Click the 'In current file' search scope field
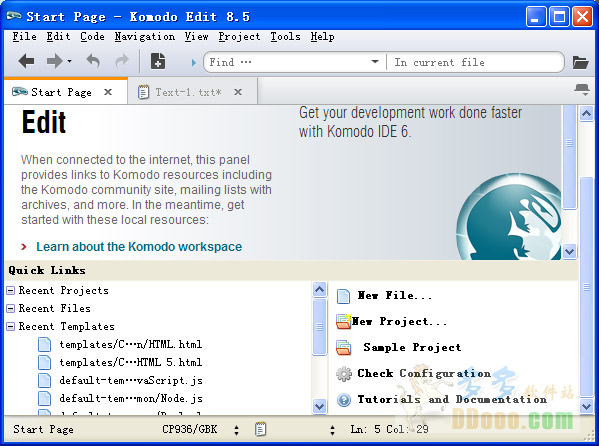The height and width of the screenshot is (446, 599). (474, 62)
